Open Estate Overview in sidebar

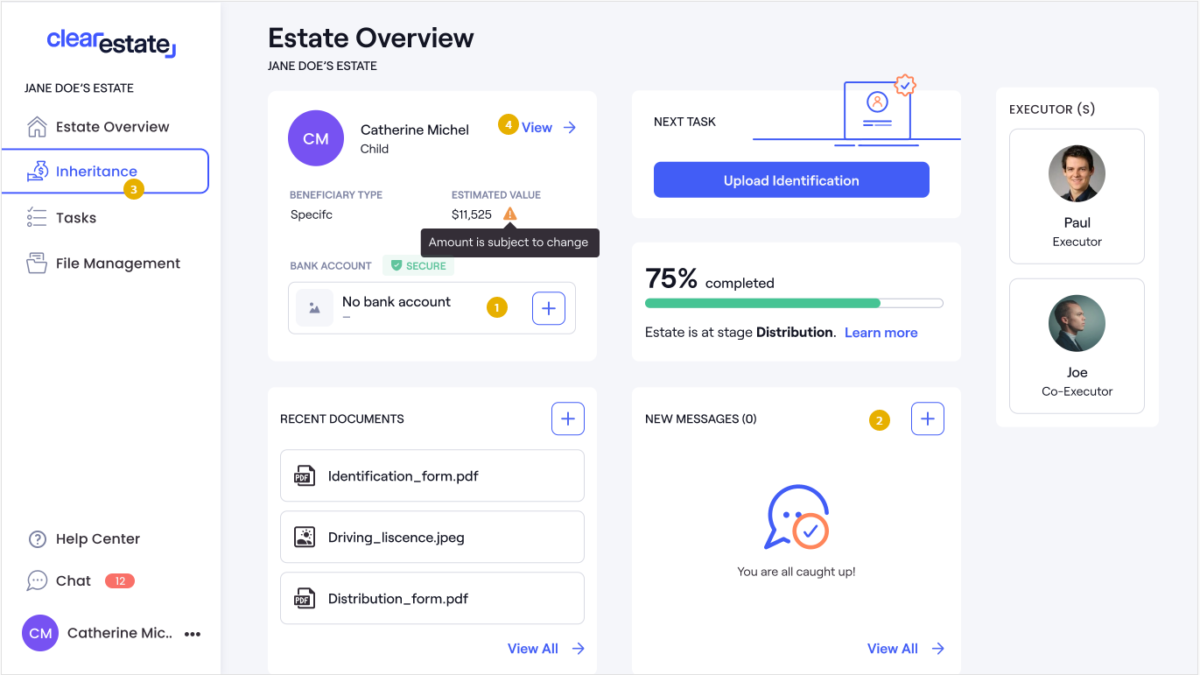pyautogui.click(x=111, y=127)
